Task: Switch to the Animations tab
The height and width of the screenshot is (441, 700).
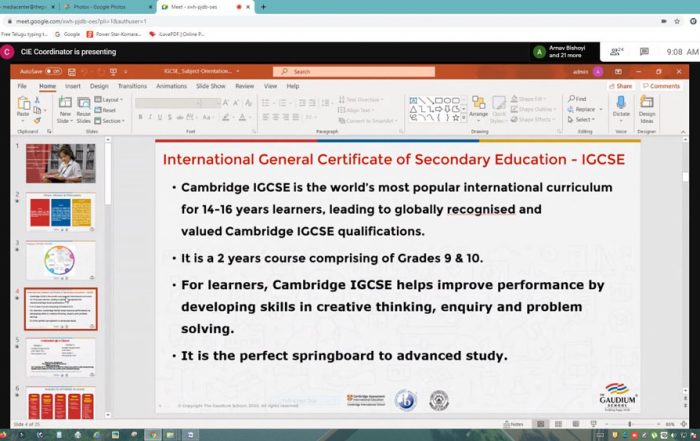Action: 171,86
